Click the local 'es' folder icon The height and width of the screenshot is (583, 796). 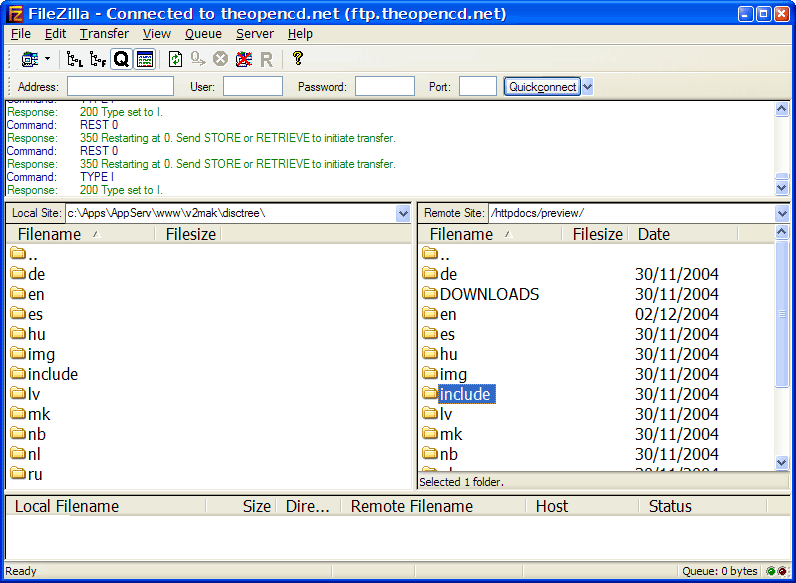(x=18, y=313)
